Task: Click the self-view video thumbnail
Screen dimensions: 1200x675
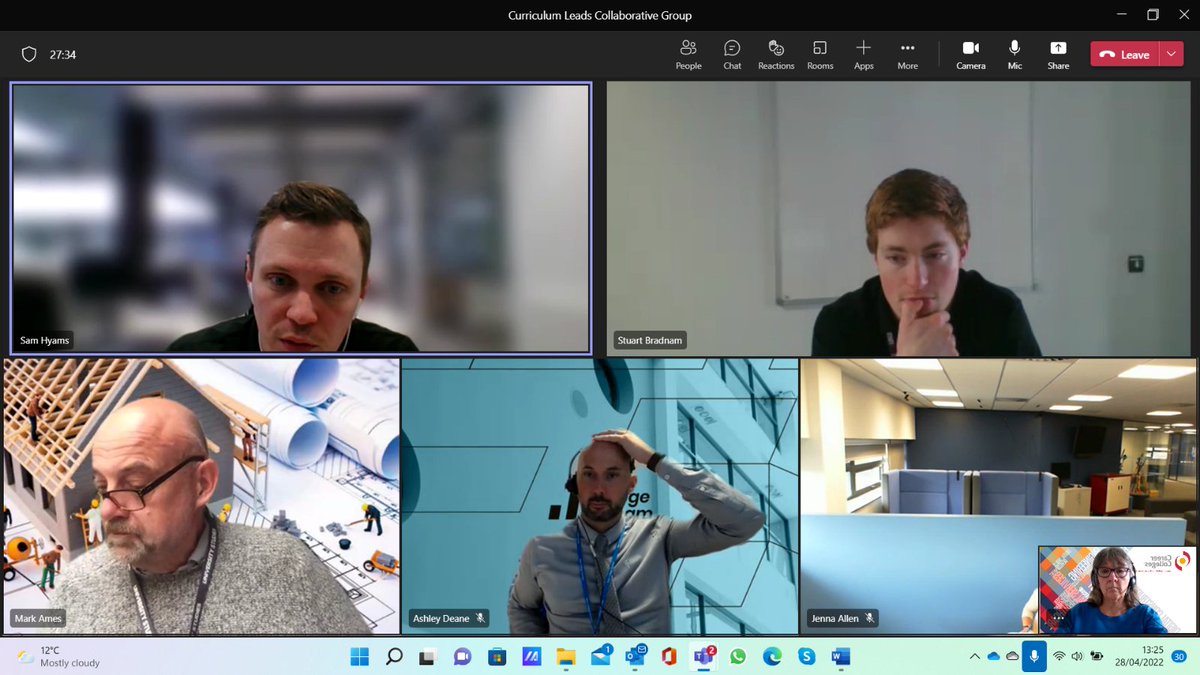Action: point(1117,589)
